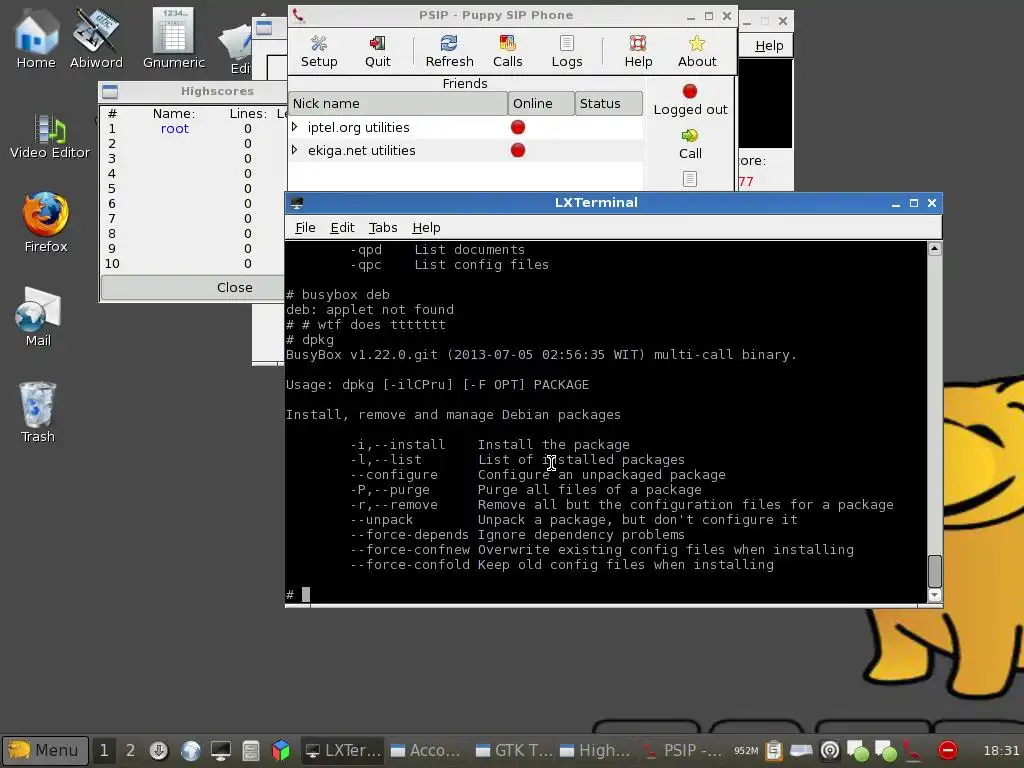Open the Home desktop icon
This screenshot has width=1024, height=768.
[x=36, y=38]
